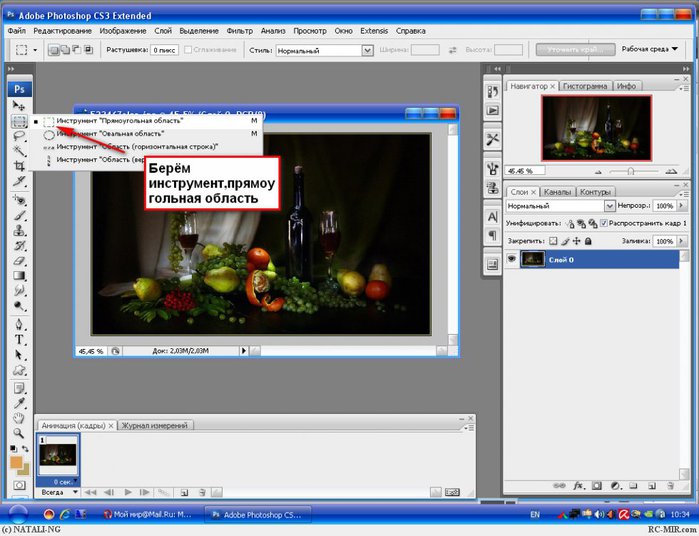The height and width of the screenshot is (536, 699).
Task: Open the Изображение menu
Action: pyautogui.click(x=123, y=31)
